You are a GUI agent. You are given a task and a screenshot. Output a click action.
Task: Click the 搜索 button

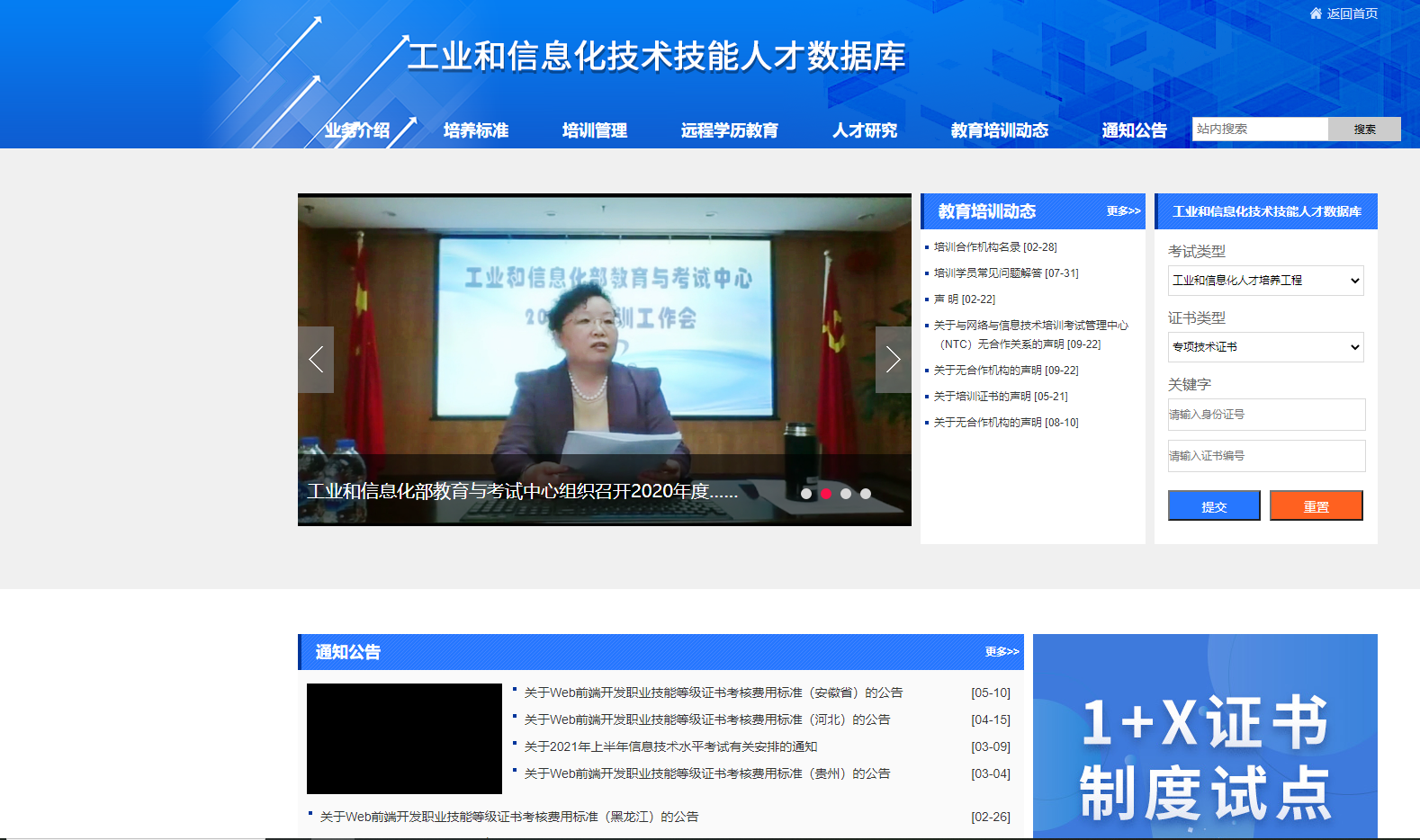point(1365,129)
